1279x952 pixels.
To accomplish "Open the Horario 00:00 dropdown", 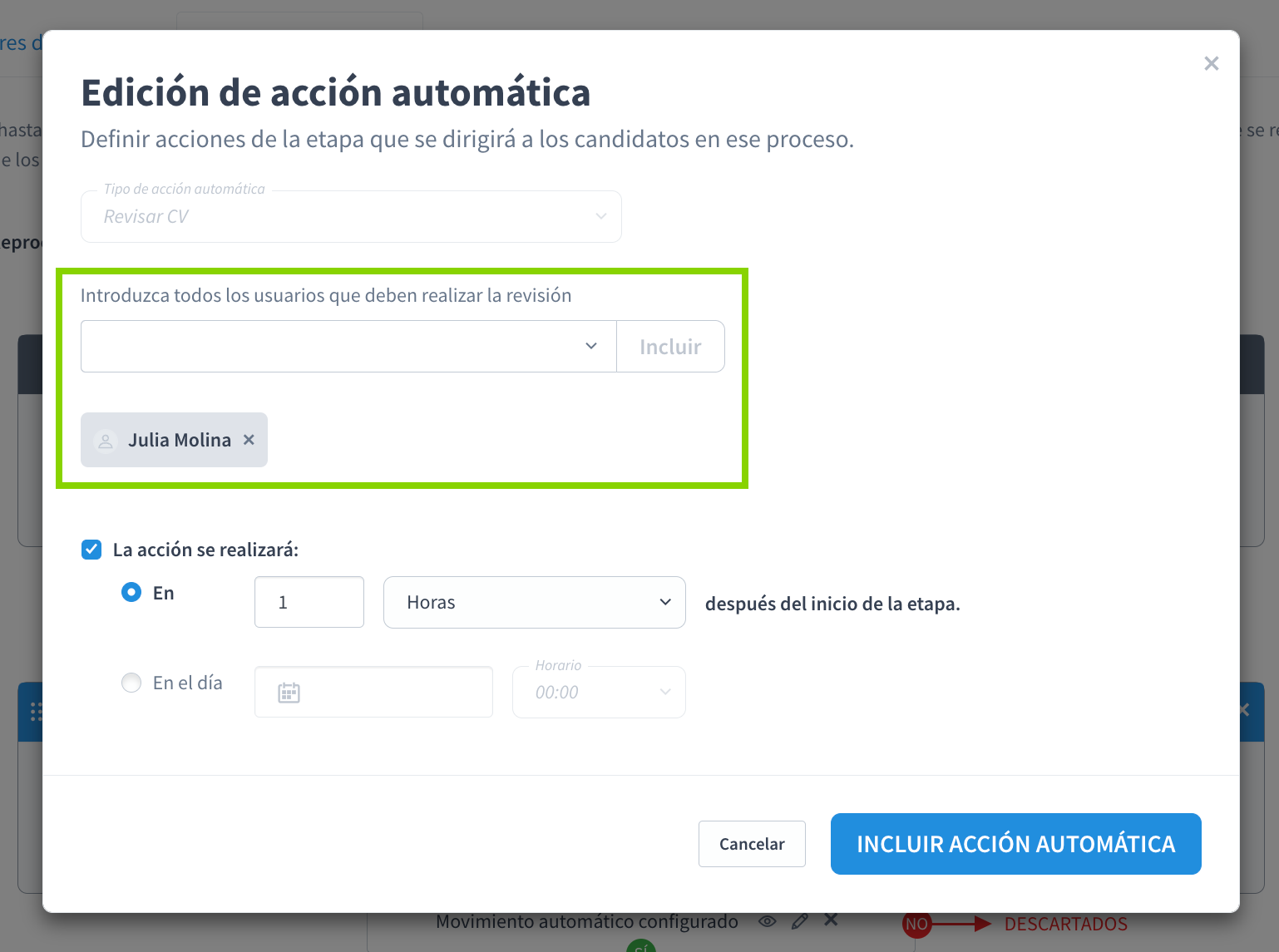I will pos(664,691).
